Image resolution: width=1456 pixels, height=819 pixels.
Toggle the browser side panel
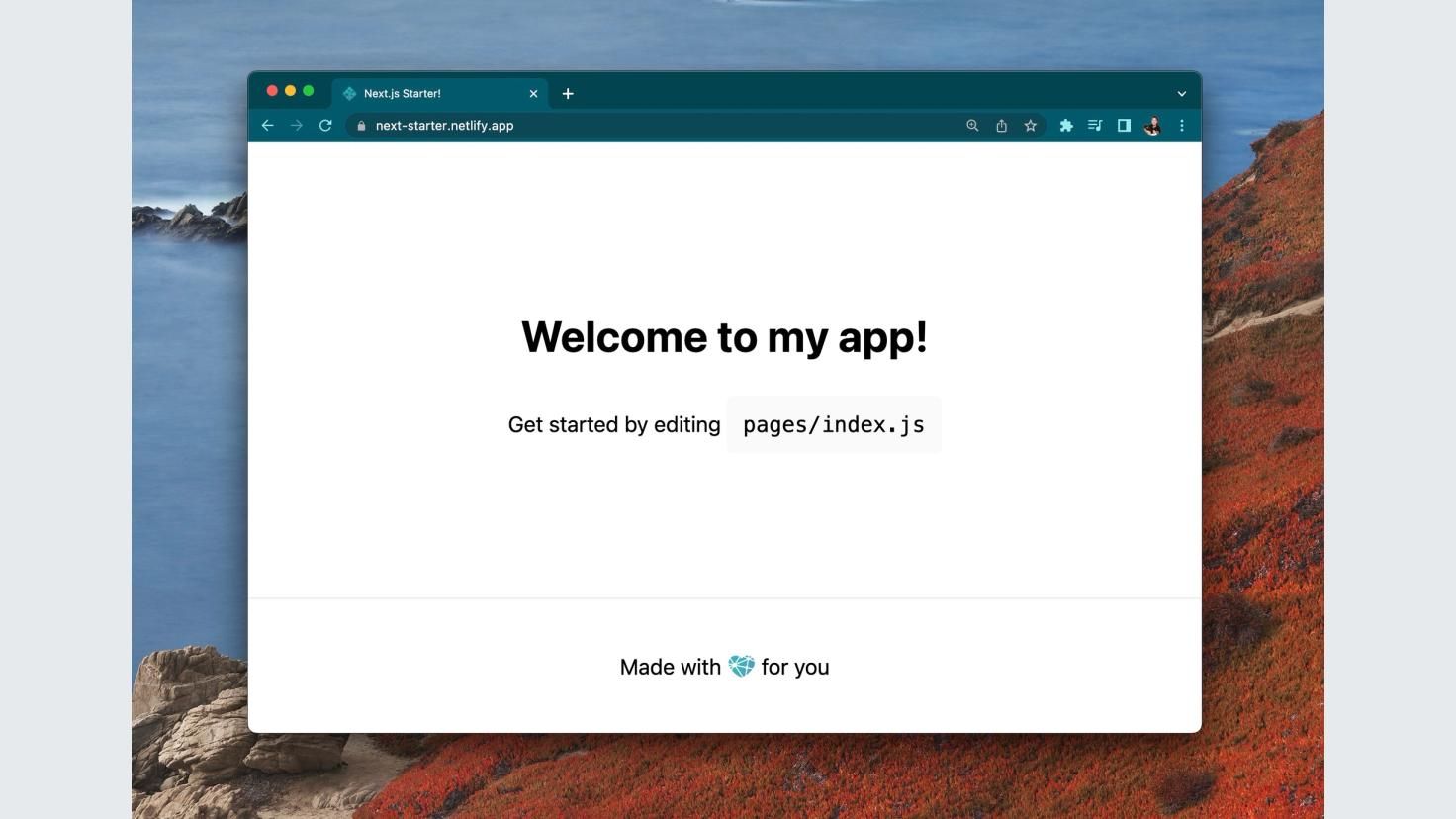[x=1124, y=126]
